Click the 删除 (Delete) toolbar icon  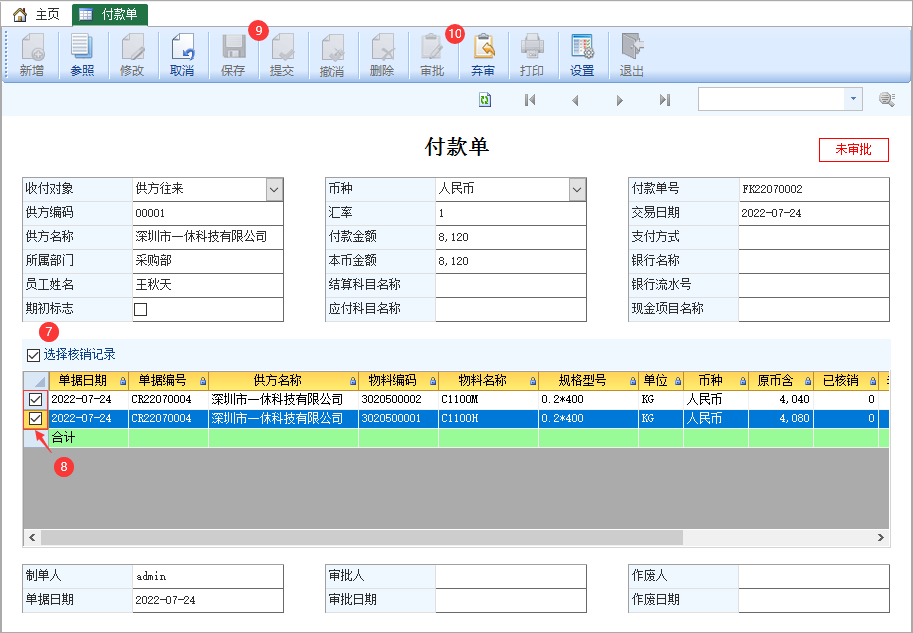pyautogui.click(x=382, y=55)
